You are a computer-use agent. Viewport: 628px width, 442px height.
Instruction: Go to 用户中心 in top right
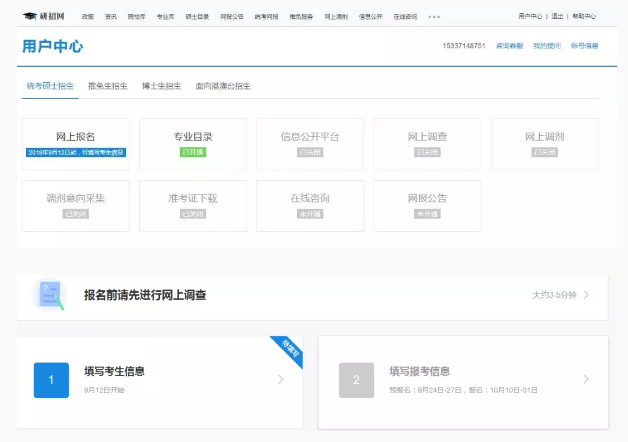[x=530, y=16]
